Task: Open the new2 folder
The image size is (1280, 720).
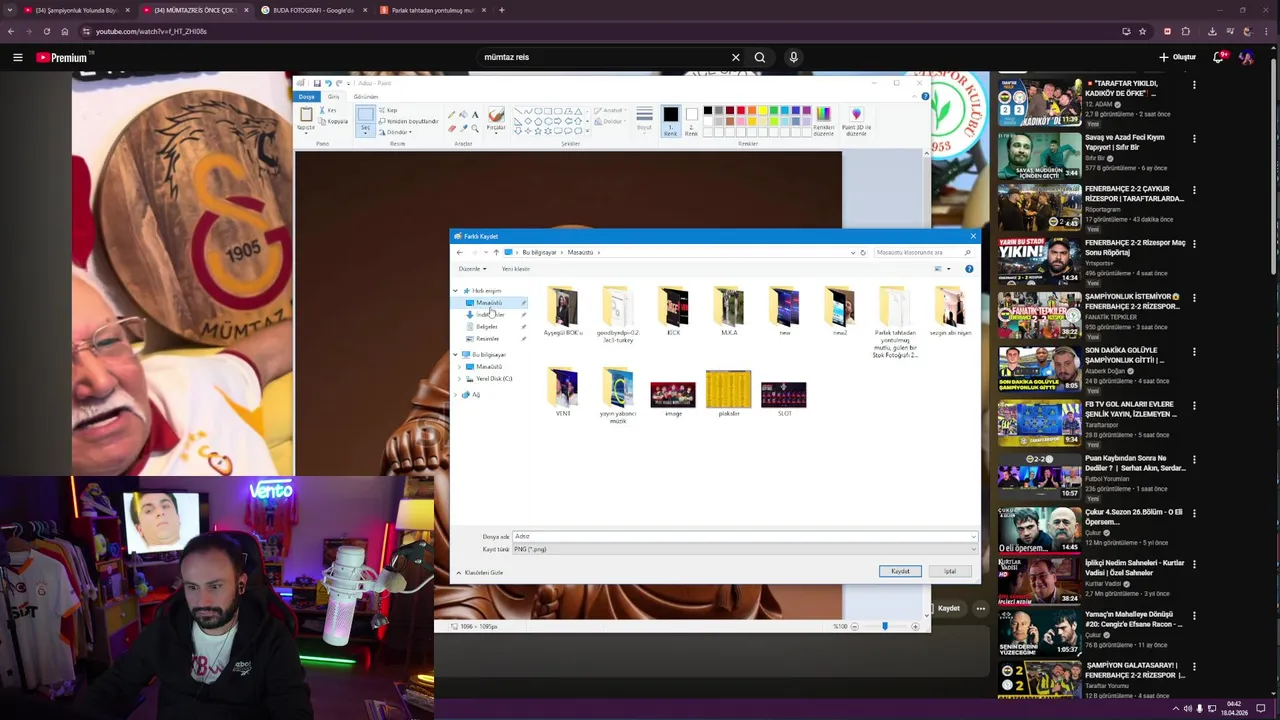Action: (x=840, y=311)
